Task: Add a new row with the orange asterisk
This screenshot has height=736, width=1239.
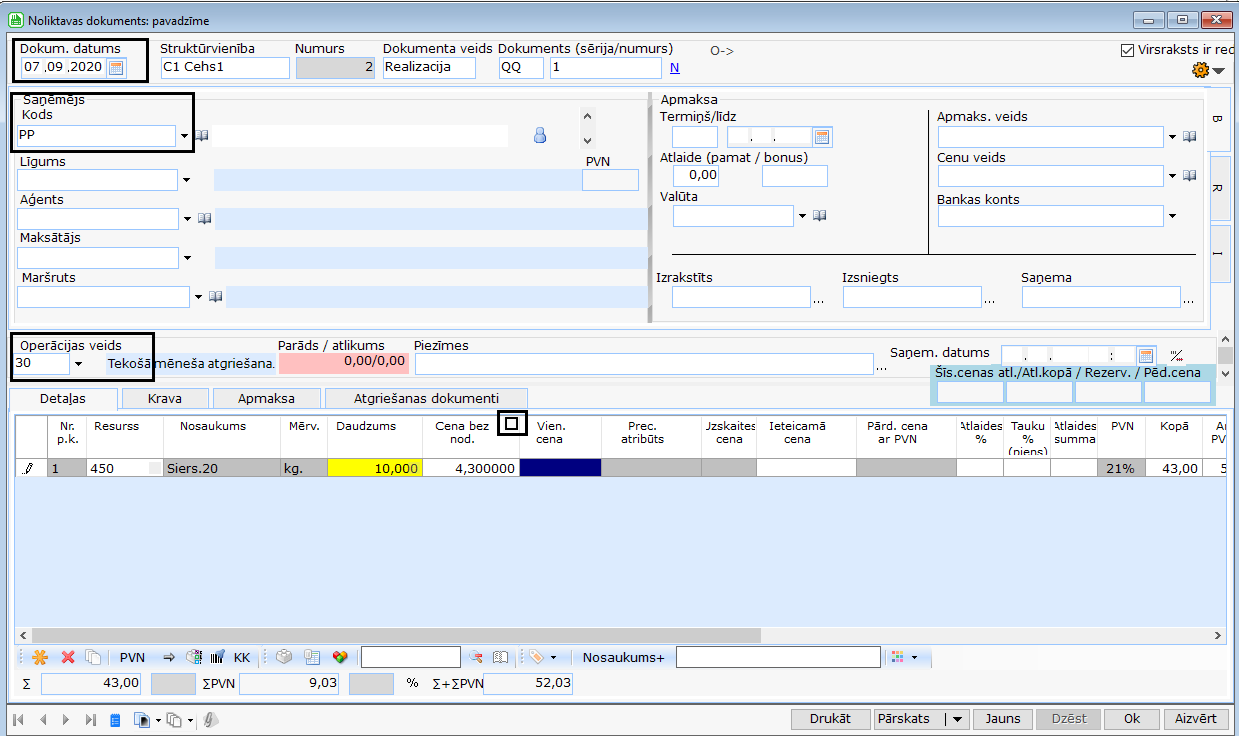Action: [40, 657]
